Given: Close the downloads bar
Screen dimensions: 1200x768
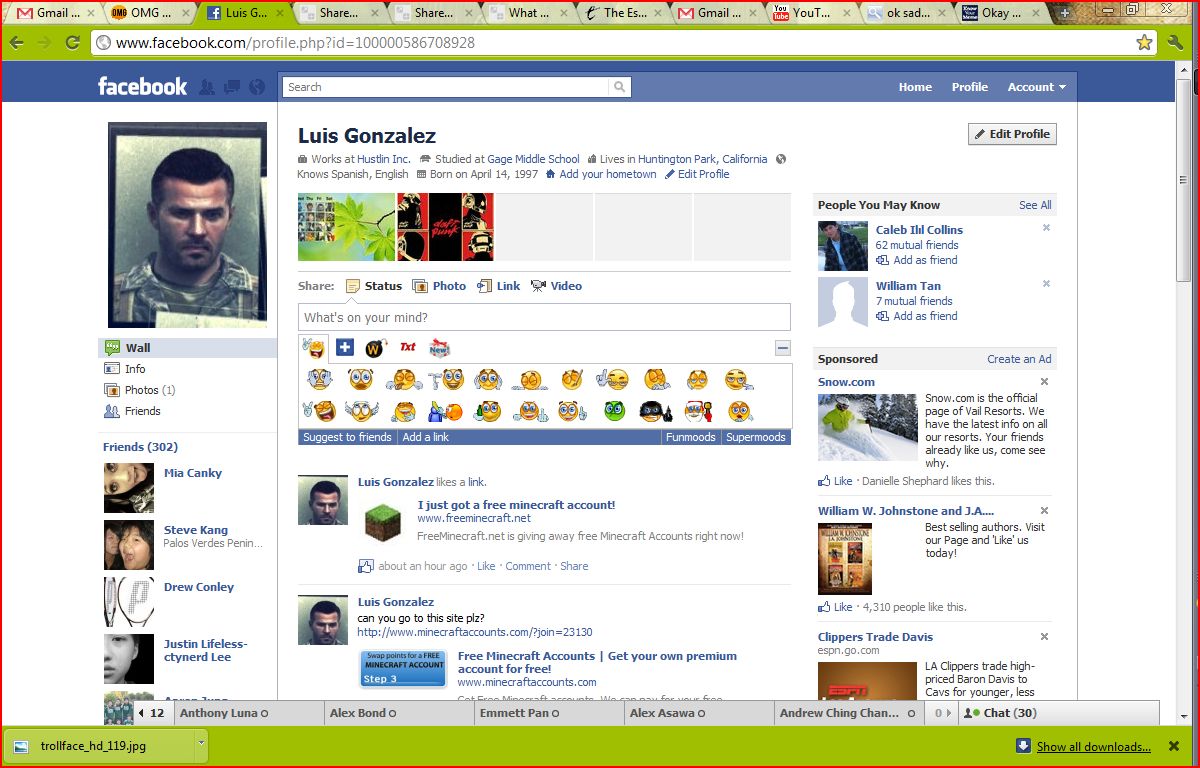Looking at the screenshot, I should coord(1173,746).
